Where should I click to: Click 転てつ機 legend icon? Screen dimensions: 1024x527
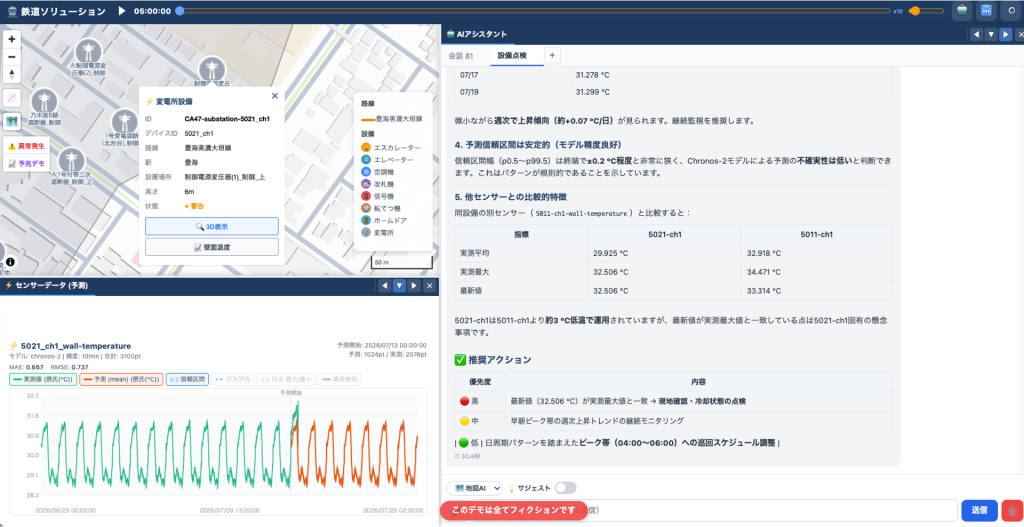[x=366, y=208]
